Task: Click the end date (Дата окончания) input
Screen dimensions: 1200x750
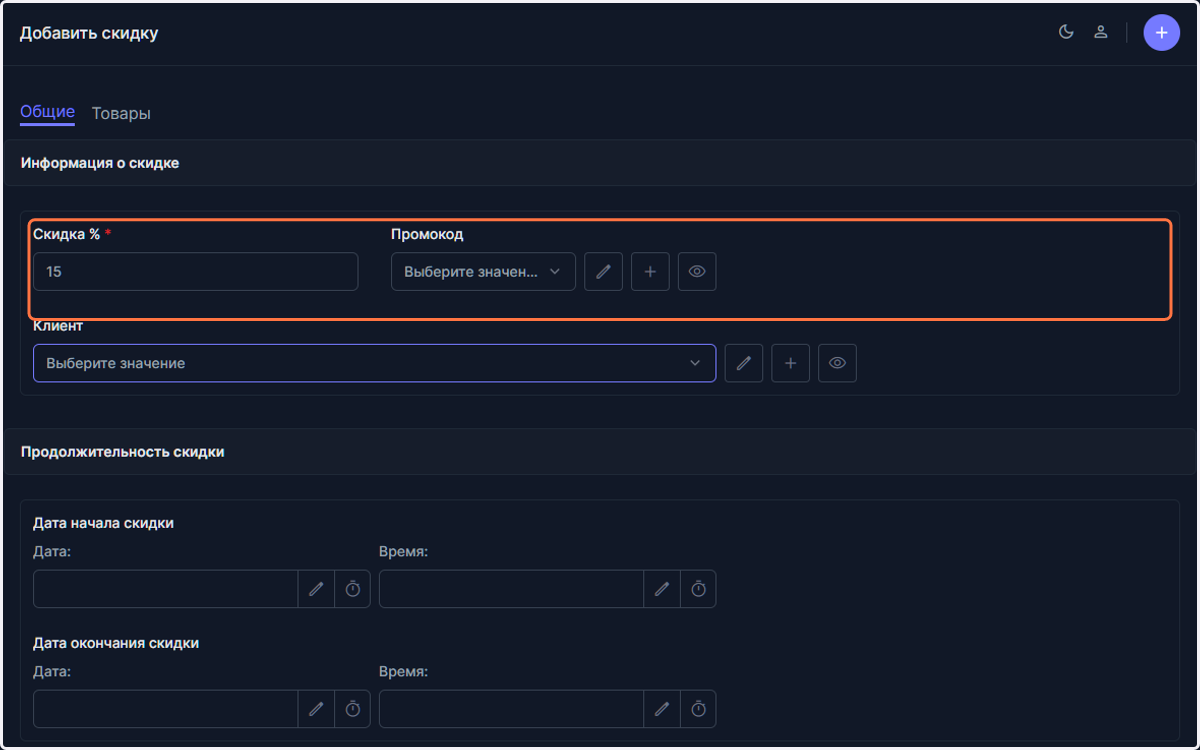Action: click(x=165, y=709)
